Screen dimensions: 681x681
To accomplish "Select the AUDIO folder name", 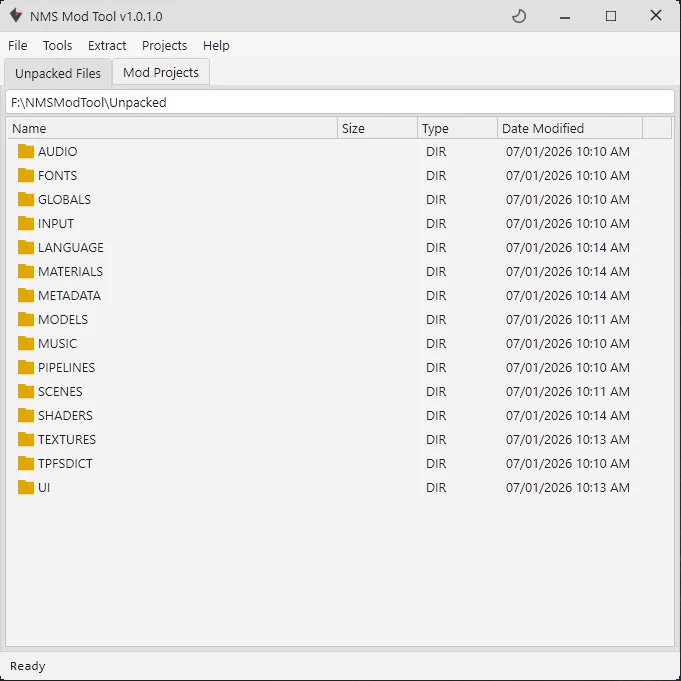I will (x=57, y=151).
